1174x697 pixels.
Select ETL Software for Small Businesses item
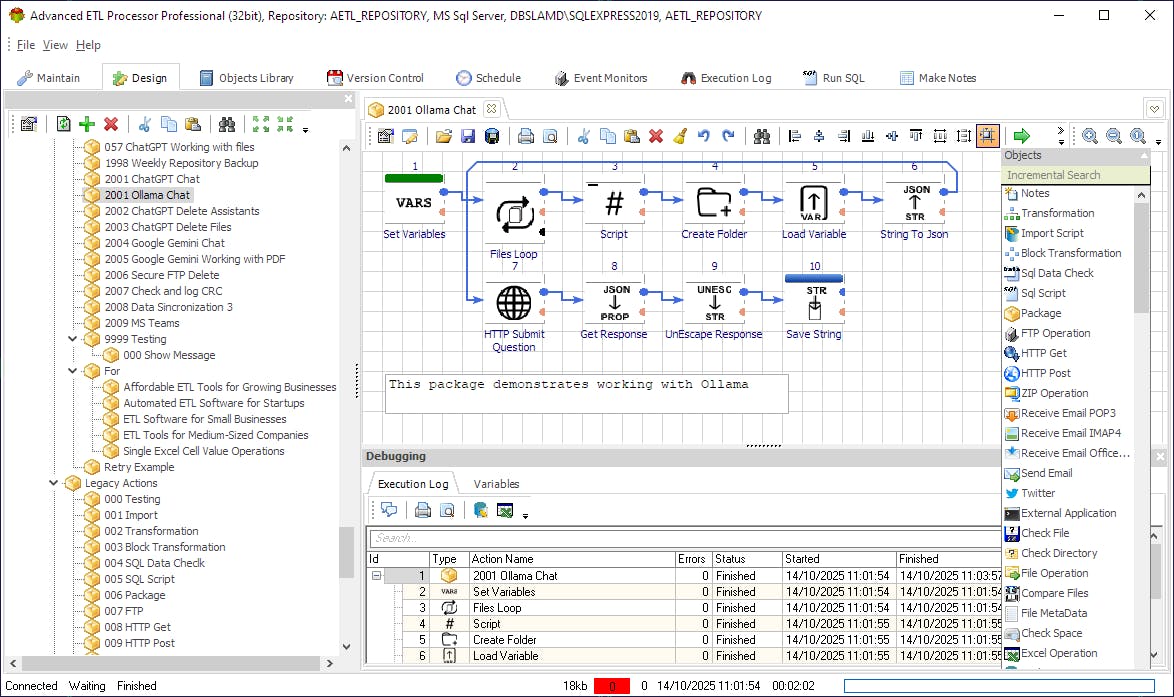pos(204,419)
